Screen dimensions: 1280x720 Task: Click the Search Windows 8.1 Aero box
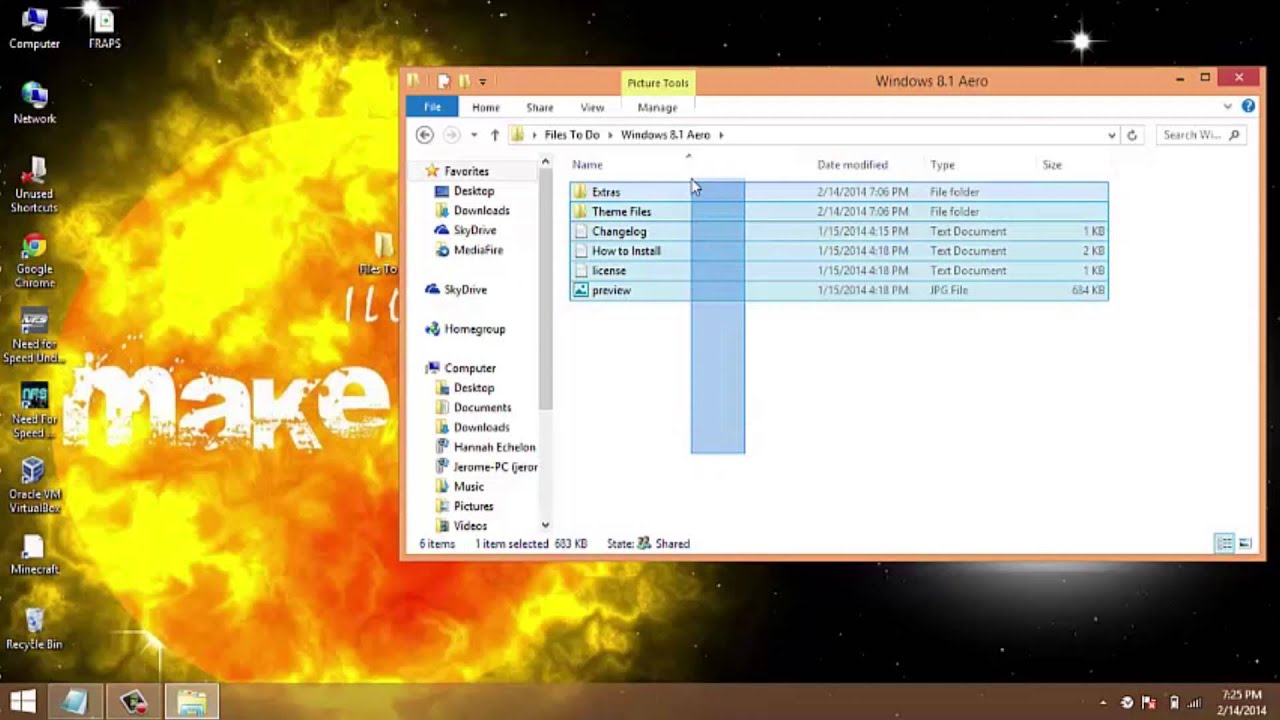[1200, 135]
